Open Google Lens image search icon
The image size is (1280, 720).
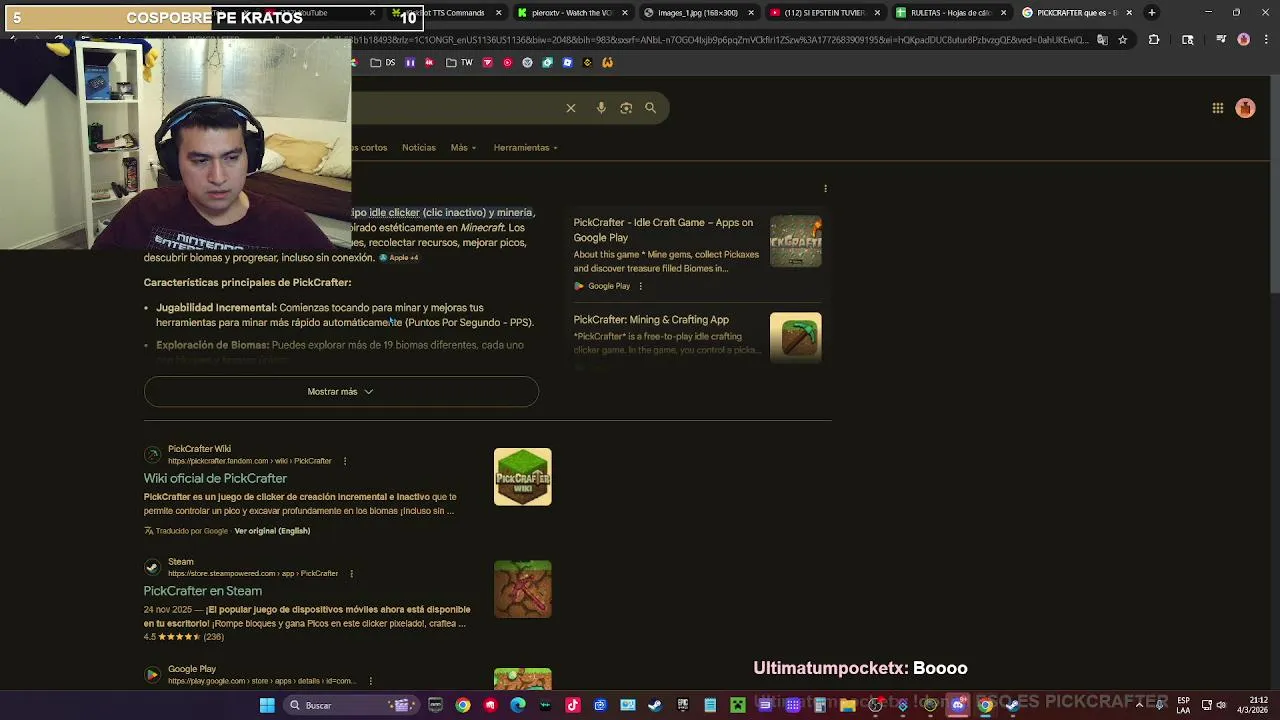626,108
